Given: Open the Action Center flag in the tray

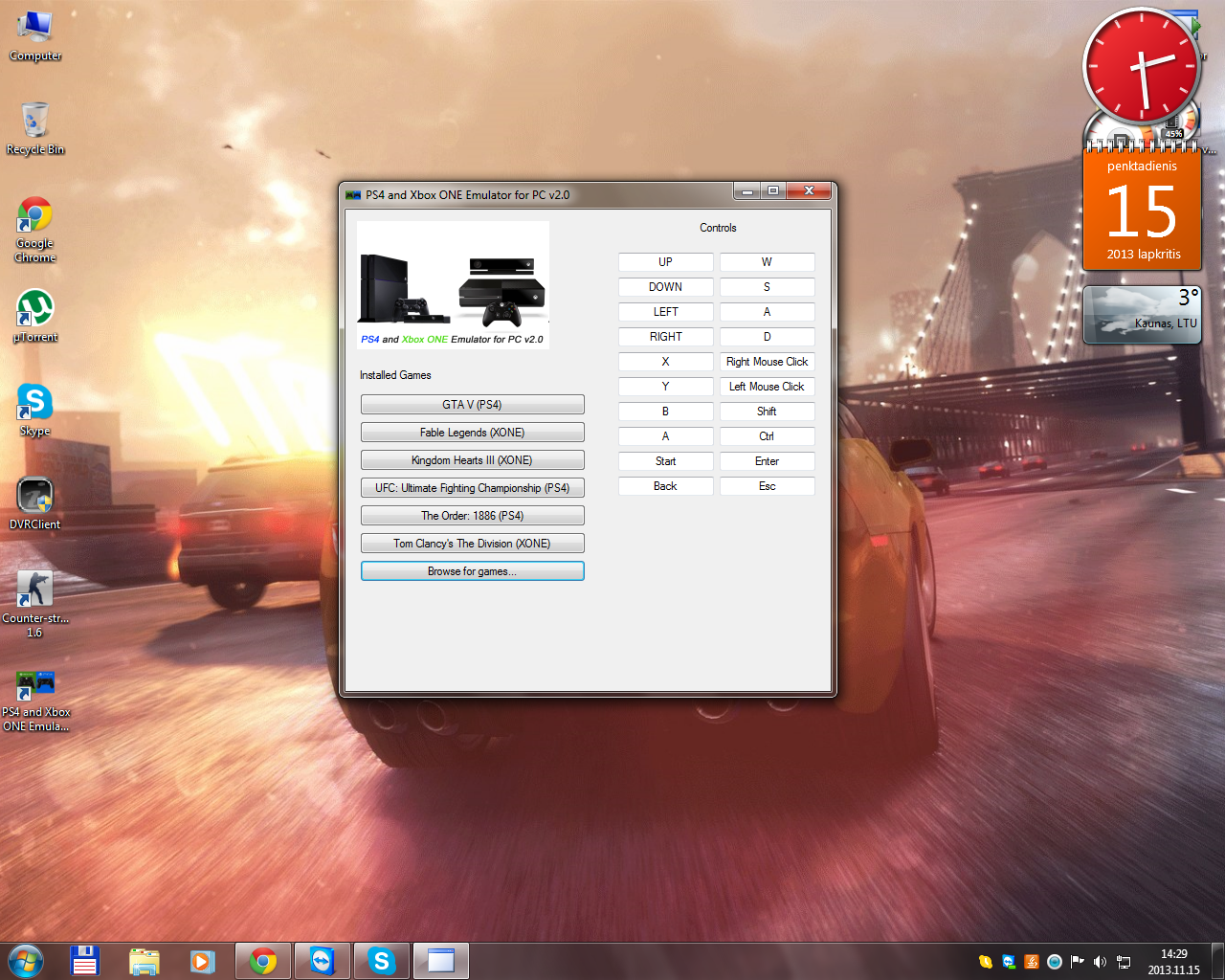Looking at the screenshot, I should coord(1076,962).
